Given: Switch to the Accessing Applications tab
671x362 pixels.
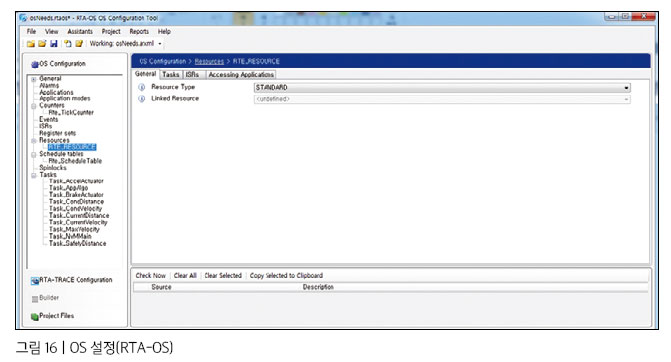Looking at the screenshot, I should tap(241, 75).
